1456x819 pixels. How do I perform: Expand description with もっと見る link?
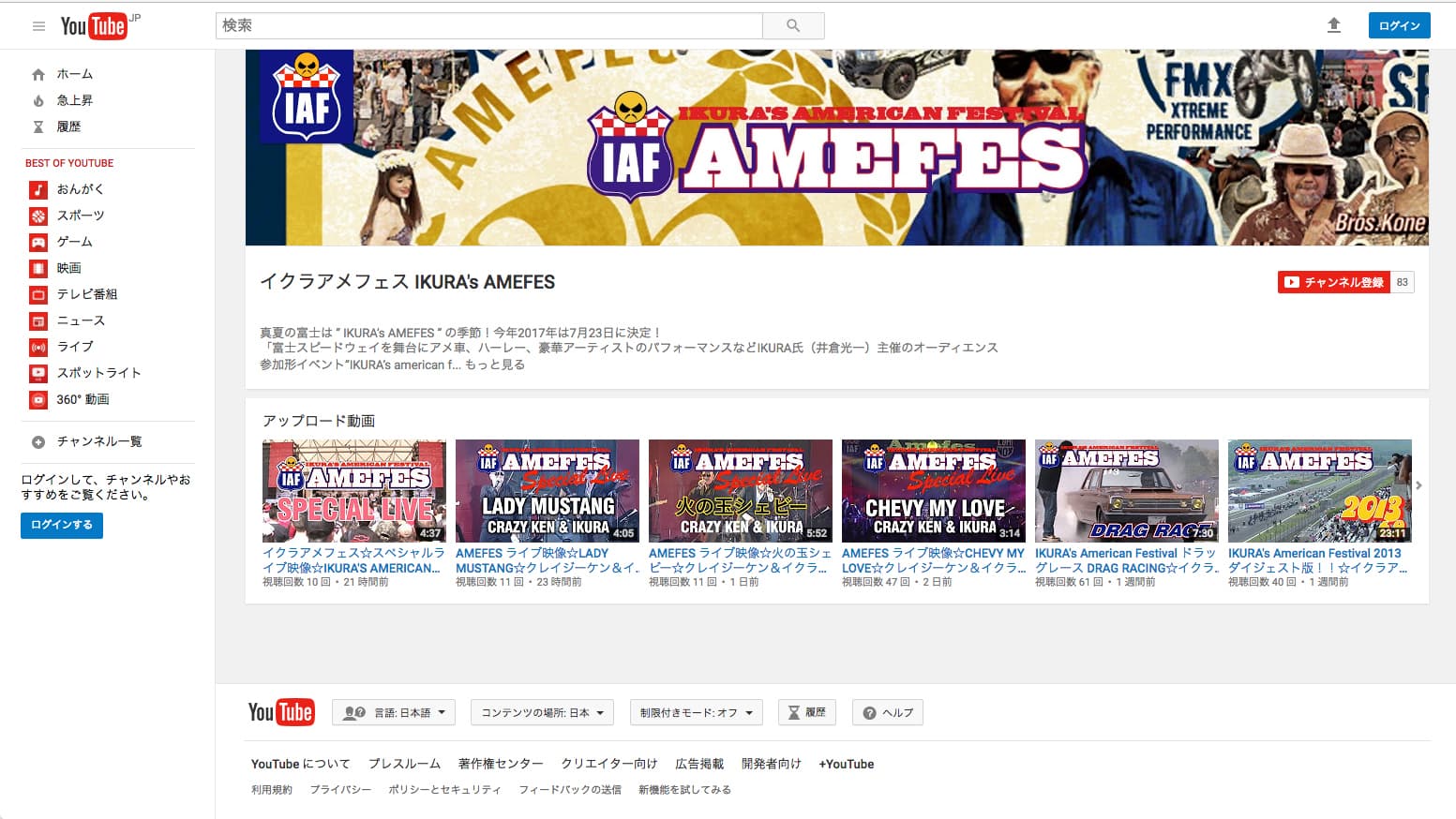(x=495, y=365)
